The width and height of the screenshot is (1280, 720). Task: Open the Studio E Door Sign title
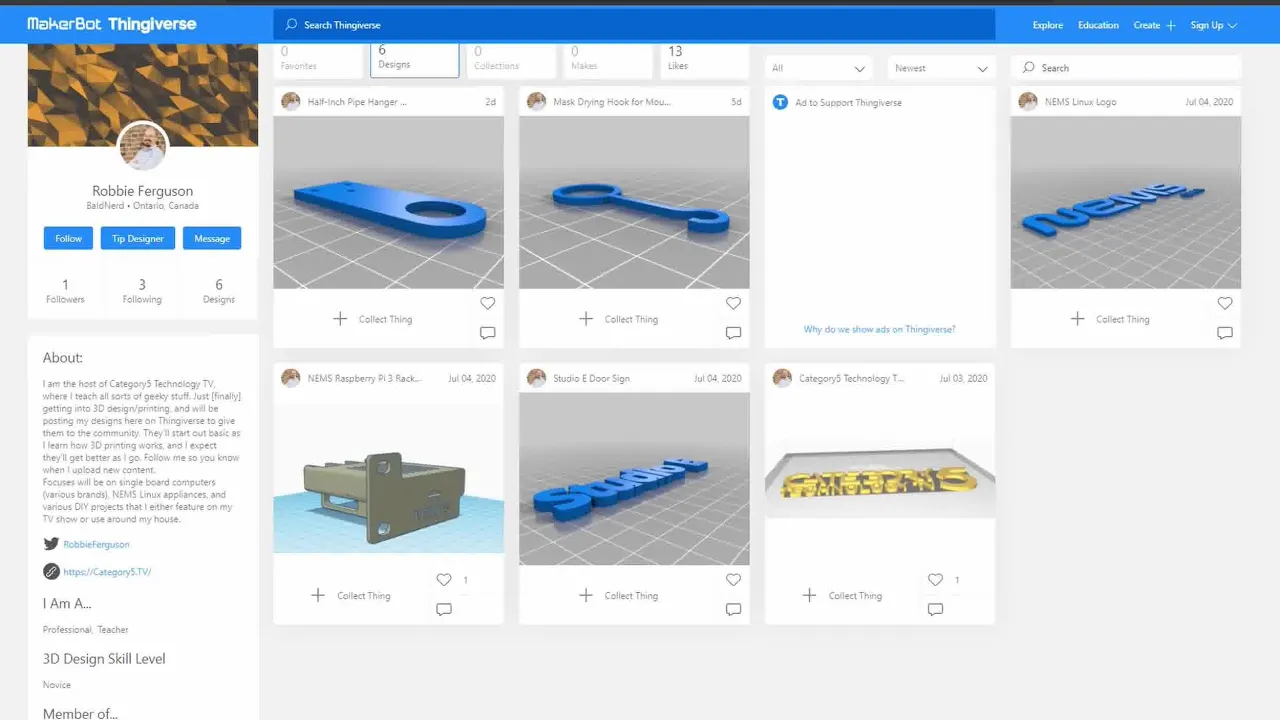(592, 379)
